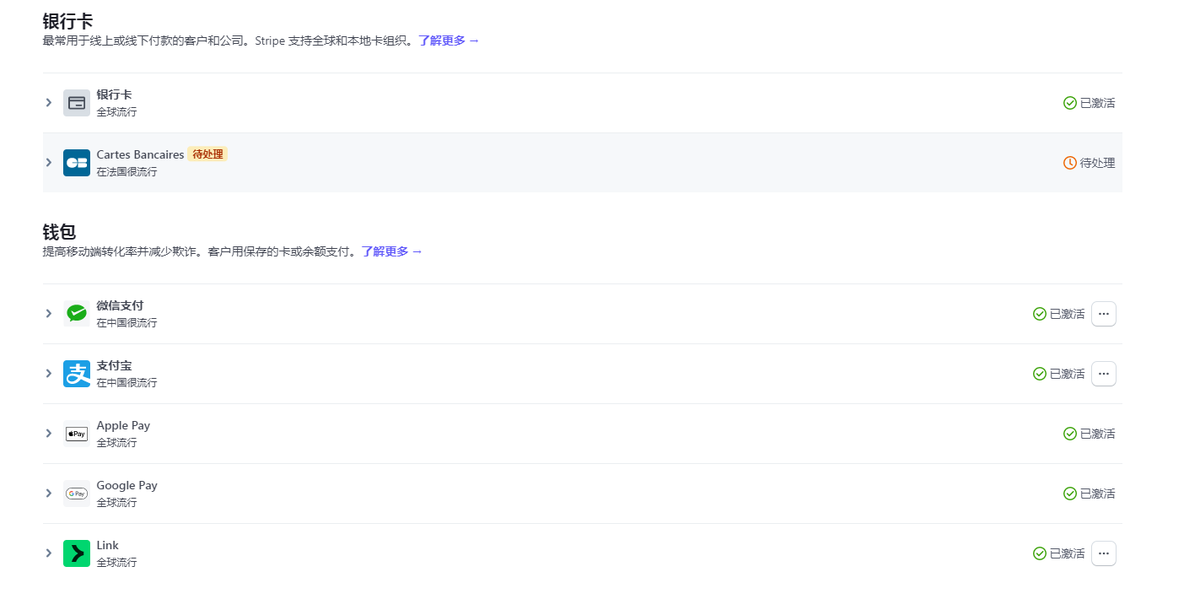This screenshot has height=599, width=1200.
Task: Click the 已激活 status of 银行卡 row
Action: (1097, 103)
